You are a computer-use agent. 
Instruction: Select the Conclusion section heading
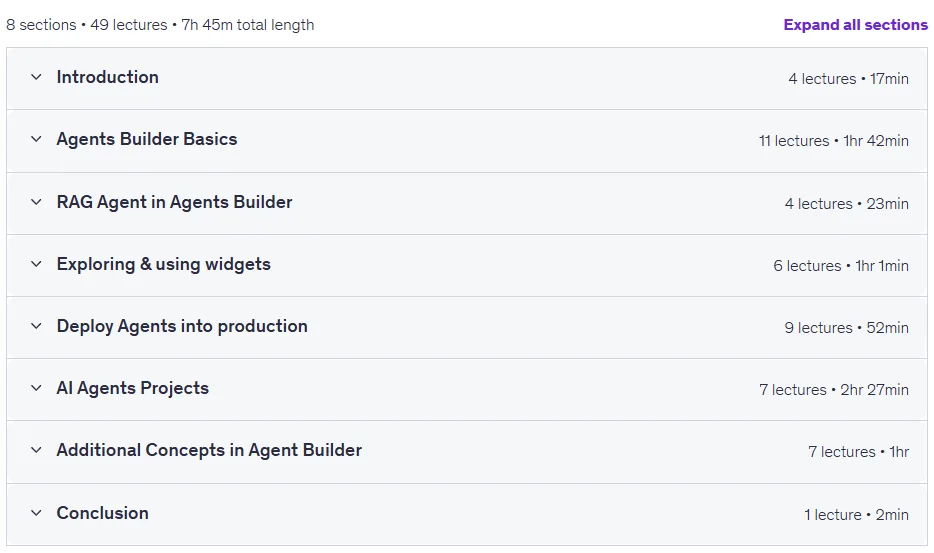[x=102, y=512]
